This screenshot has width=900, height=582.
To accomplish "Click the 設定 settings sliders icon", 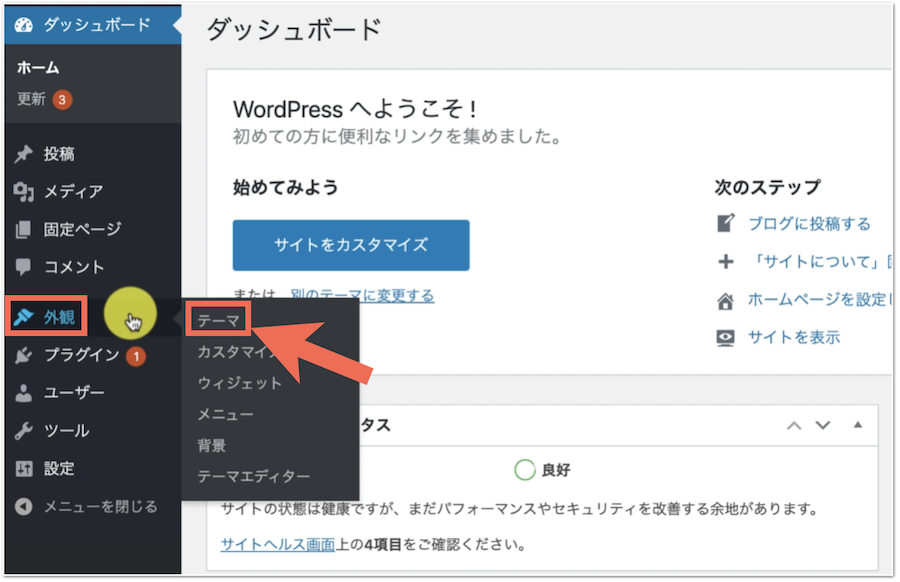I will [x=25, y=469].
